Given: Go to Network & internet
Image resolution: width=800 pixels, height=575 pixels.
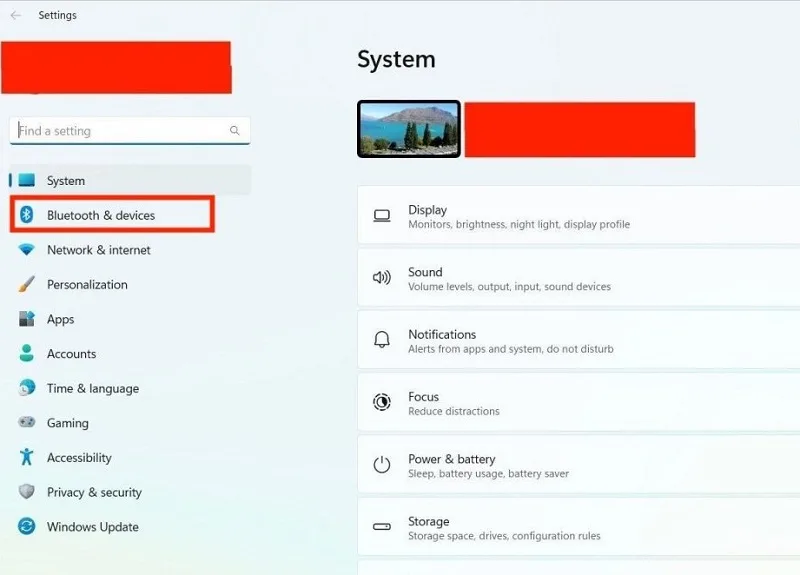Looking at the screenshot, I should coord(130,249).
